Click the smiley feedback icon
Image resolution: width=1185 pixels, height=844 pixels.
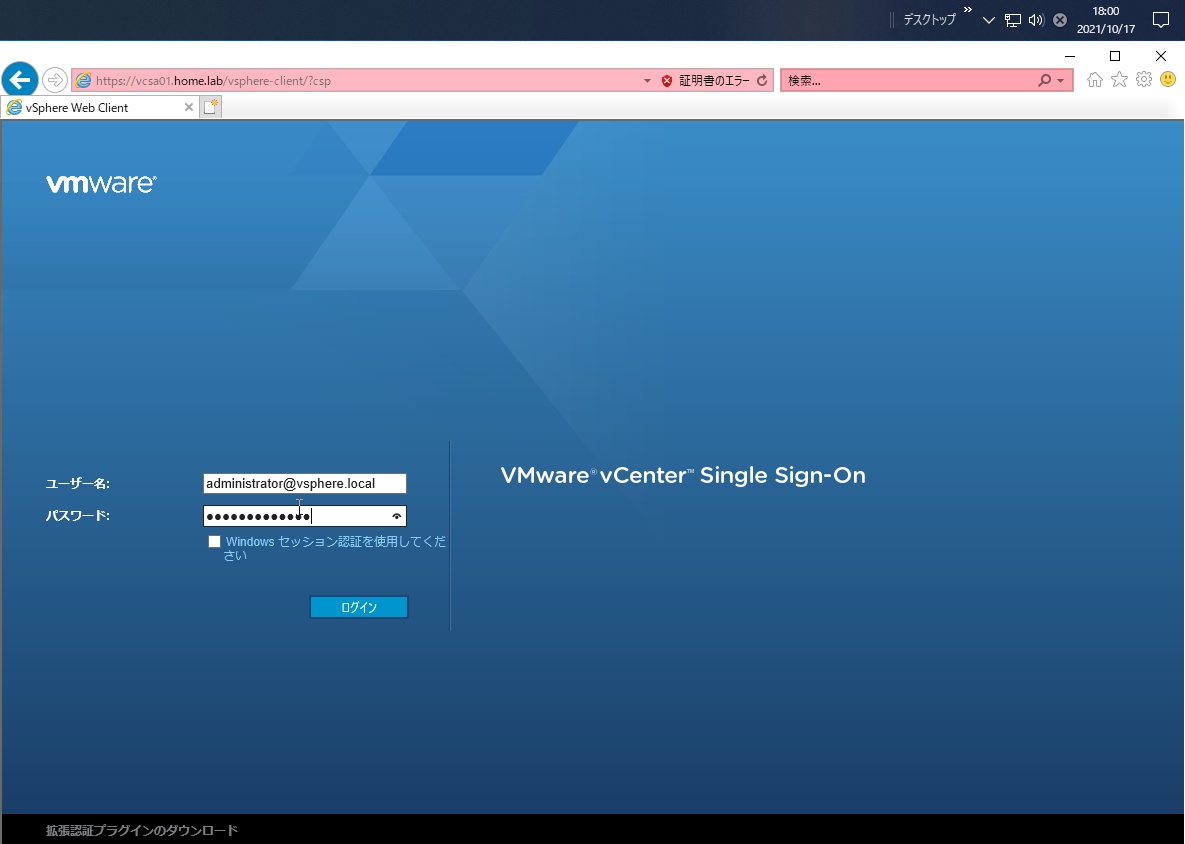point(1168,79)
